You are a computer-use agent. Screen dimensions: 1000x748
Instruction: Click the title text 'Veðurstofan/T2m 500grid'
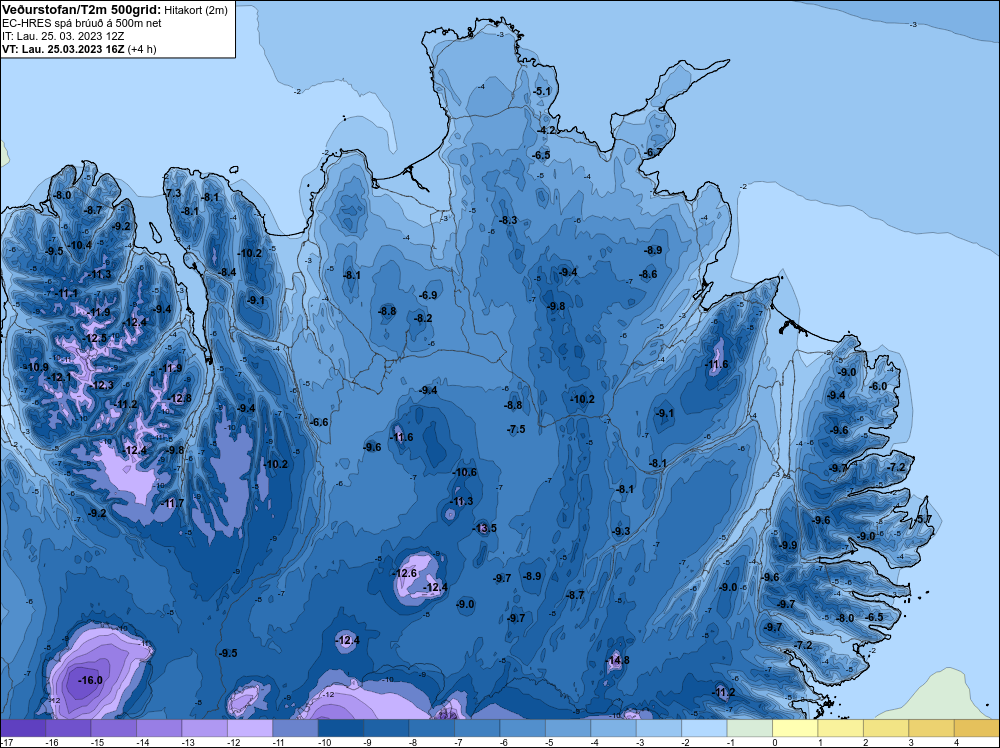pyautogui.click(x=82, y=10)
